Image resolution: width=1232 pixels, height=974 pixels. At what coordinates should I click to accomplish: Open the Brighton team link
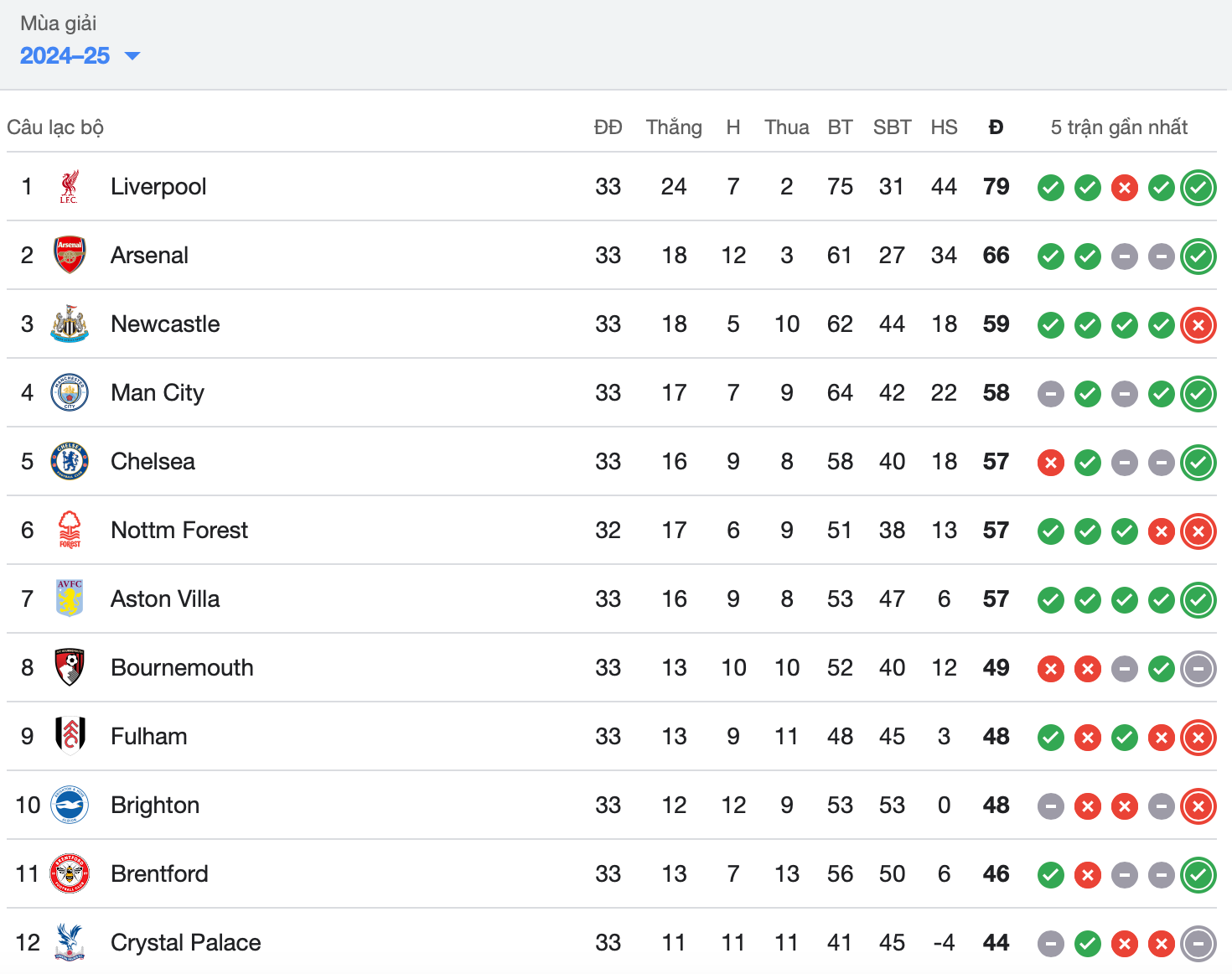(x=155, y=806)
